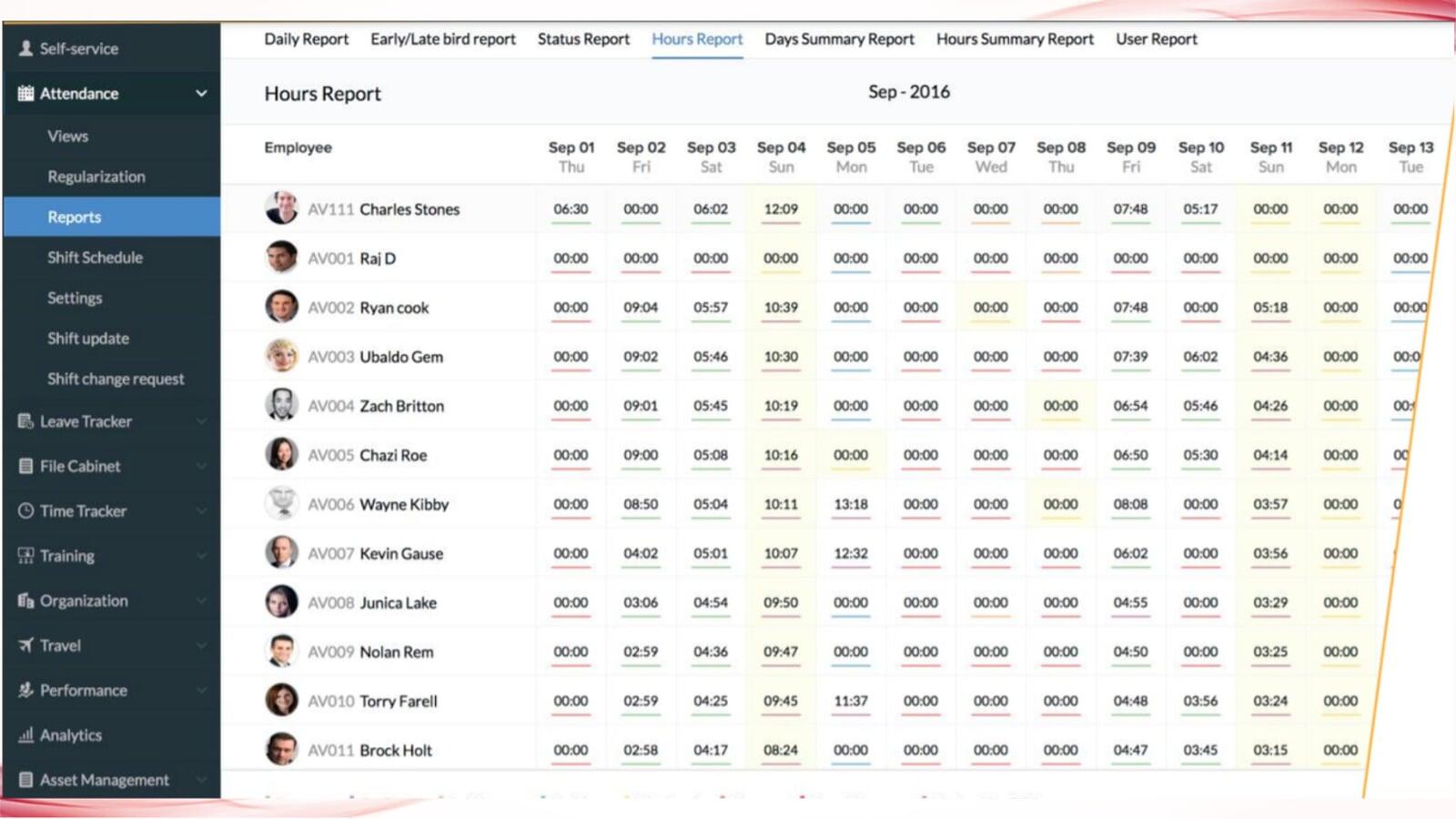This screenshot has height=819, width=1456.
Task: Switch to the Daily Report tab
Action: pos(306,39)
